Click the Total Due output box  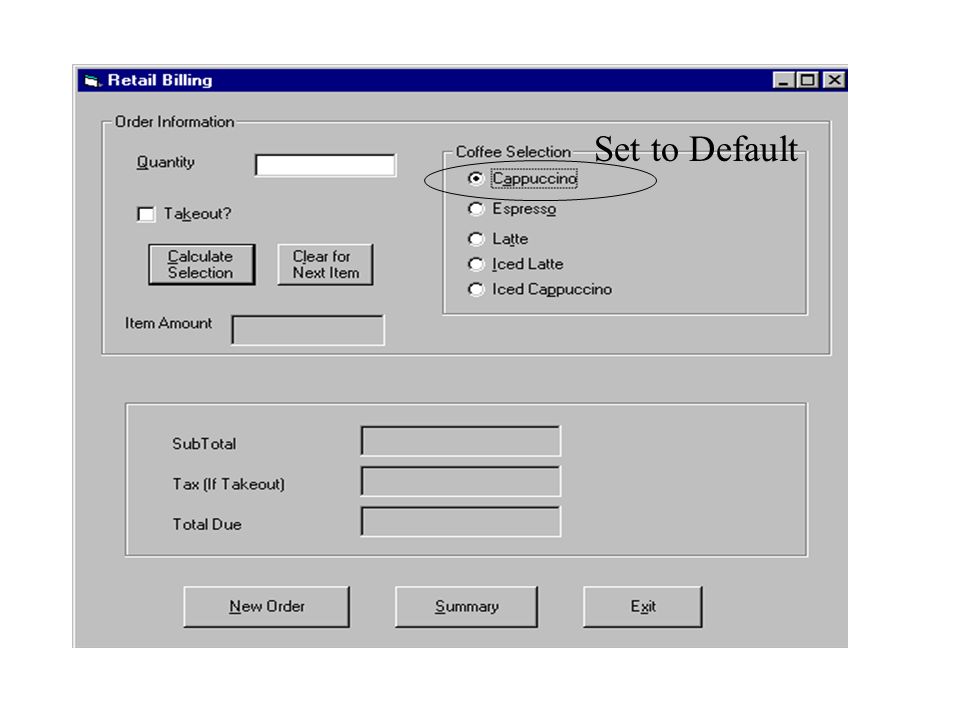coord(460,522)
